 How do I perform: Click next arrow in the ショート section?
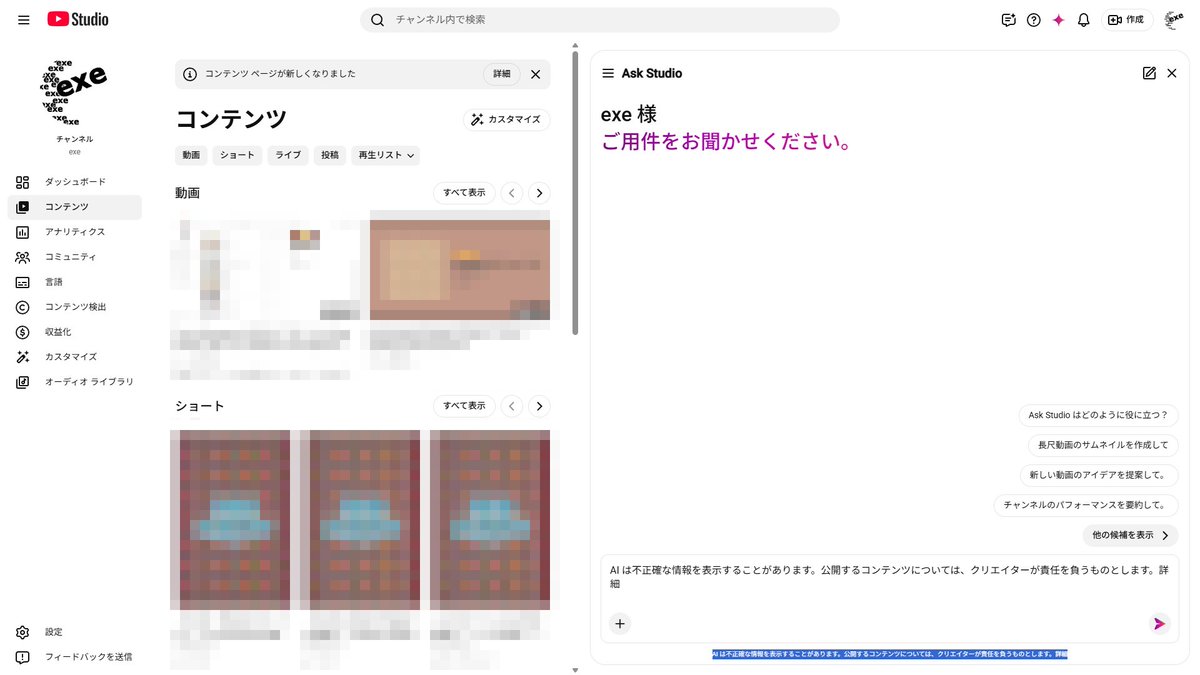coord(539,406)
